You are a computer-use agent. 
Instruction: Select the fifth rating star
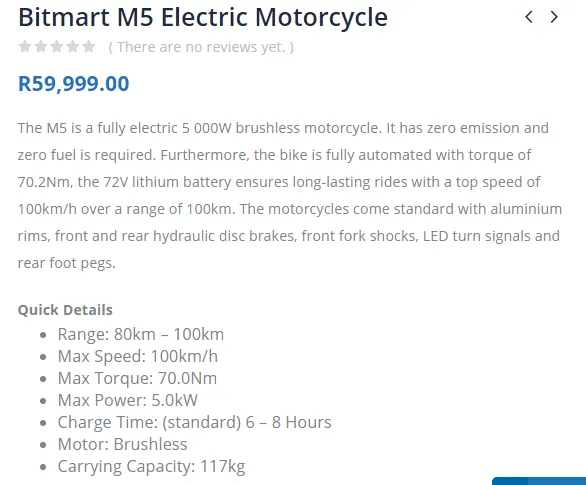click(x=89, y=47)
